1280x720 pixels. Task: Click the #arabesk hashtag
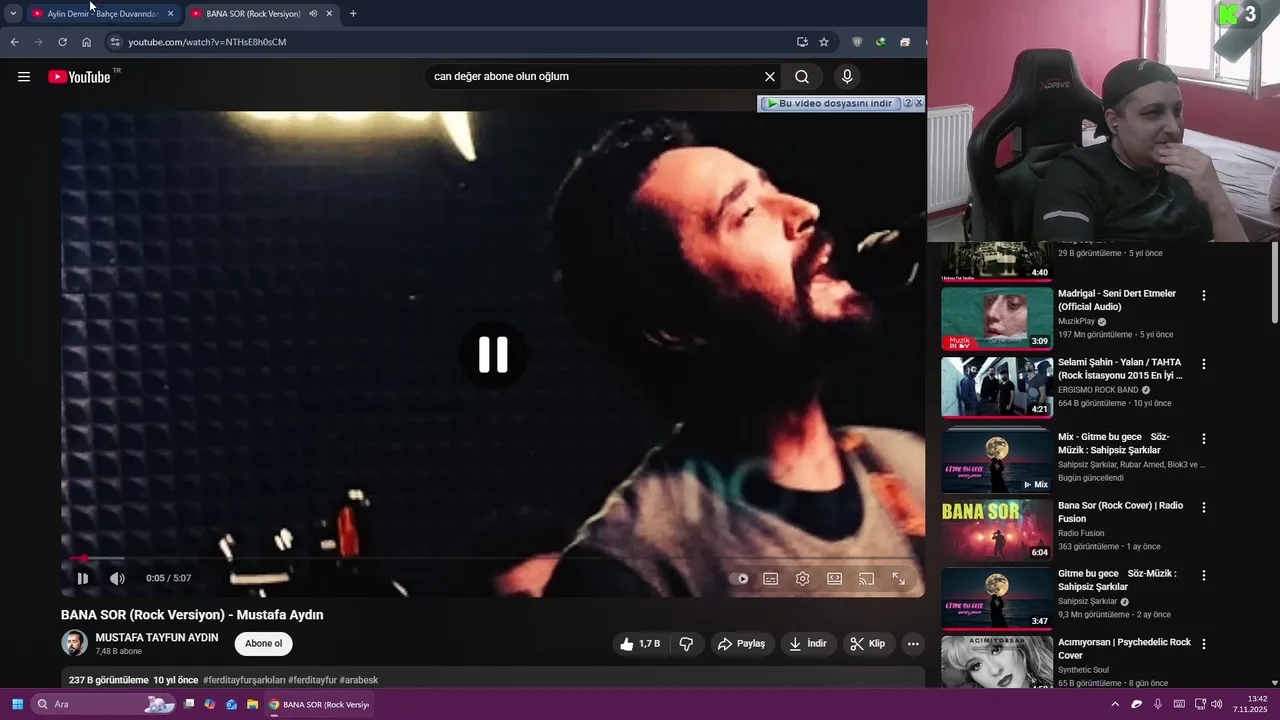(359, 680)
